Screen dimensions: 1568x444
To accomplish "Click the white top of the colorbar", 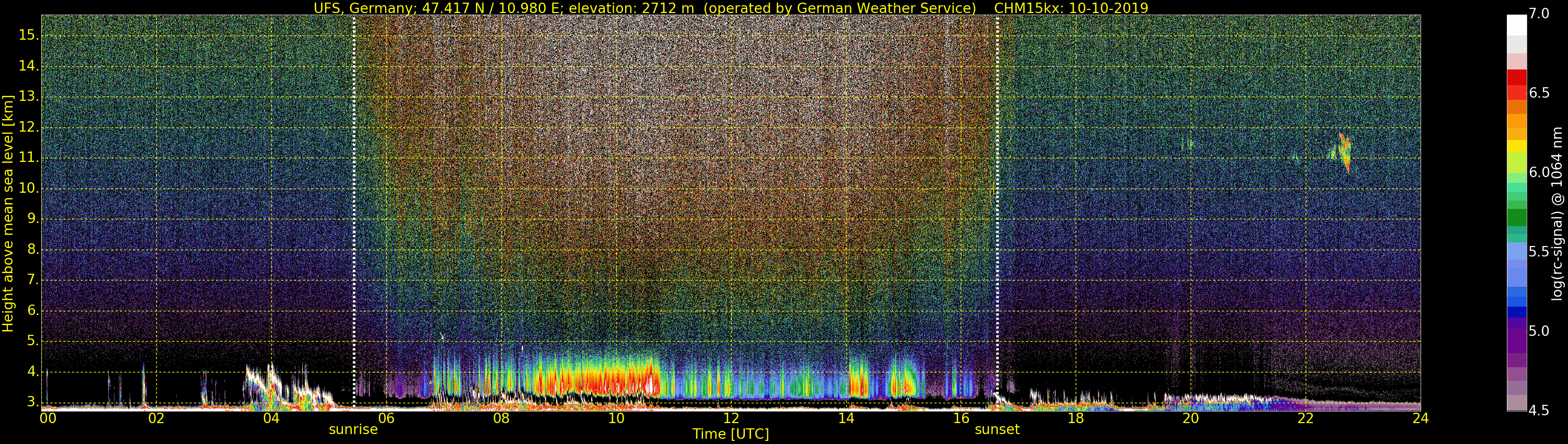I will tap(1517, 25).
